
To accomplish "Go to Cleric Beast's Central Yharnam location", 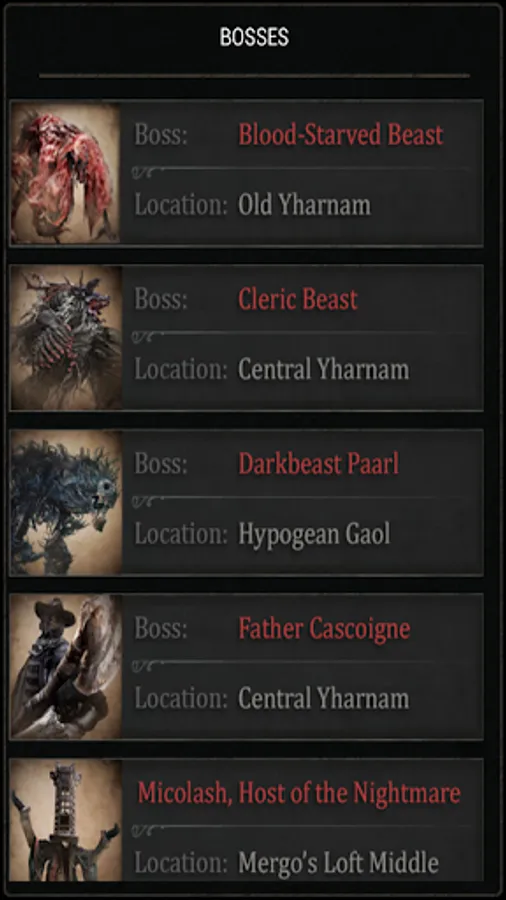I will [x=324, y=370].
